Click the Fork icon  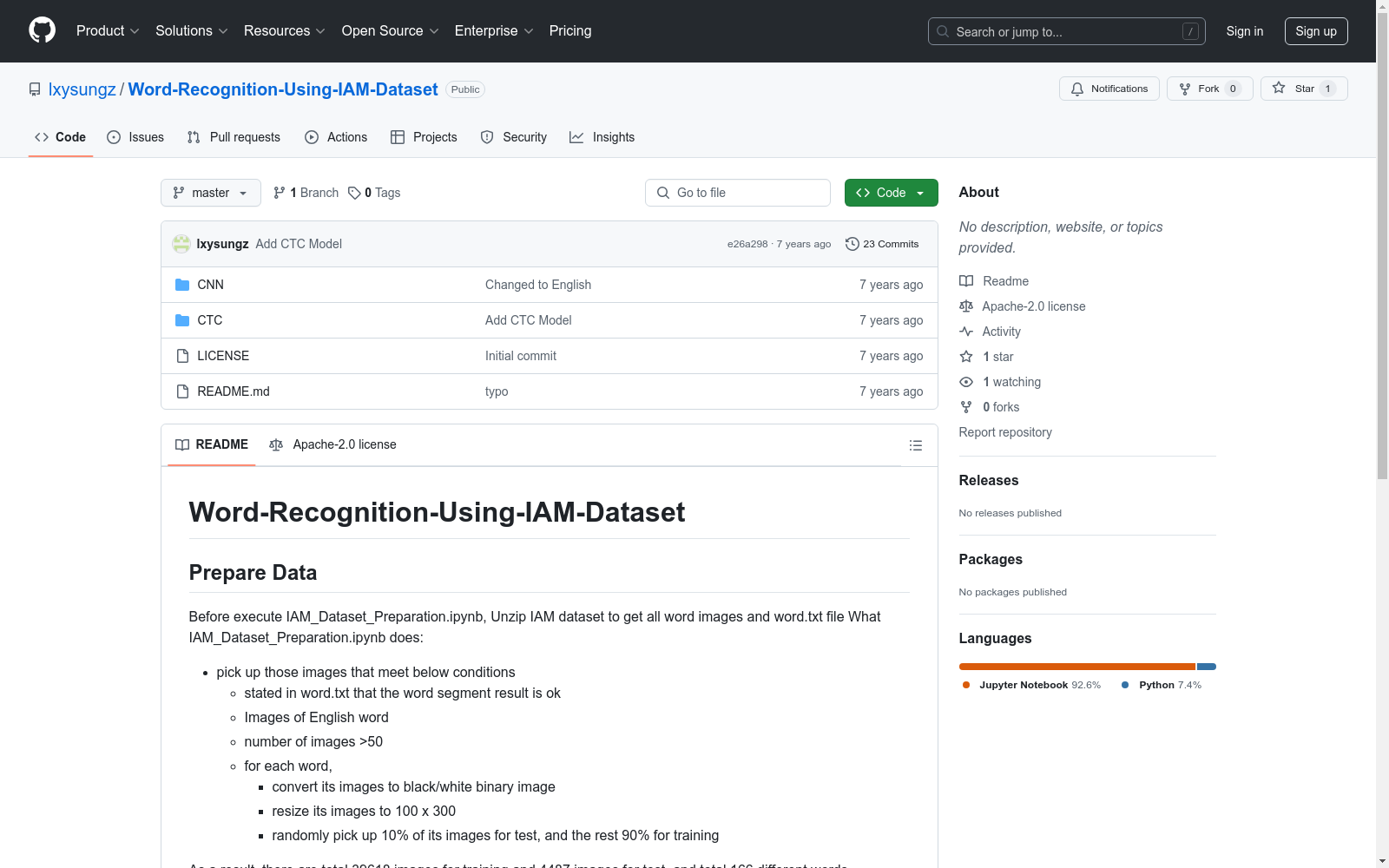1185,89
